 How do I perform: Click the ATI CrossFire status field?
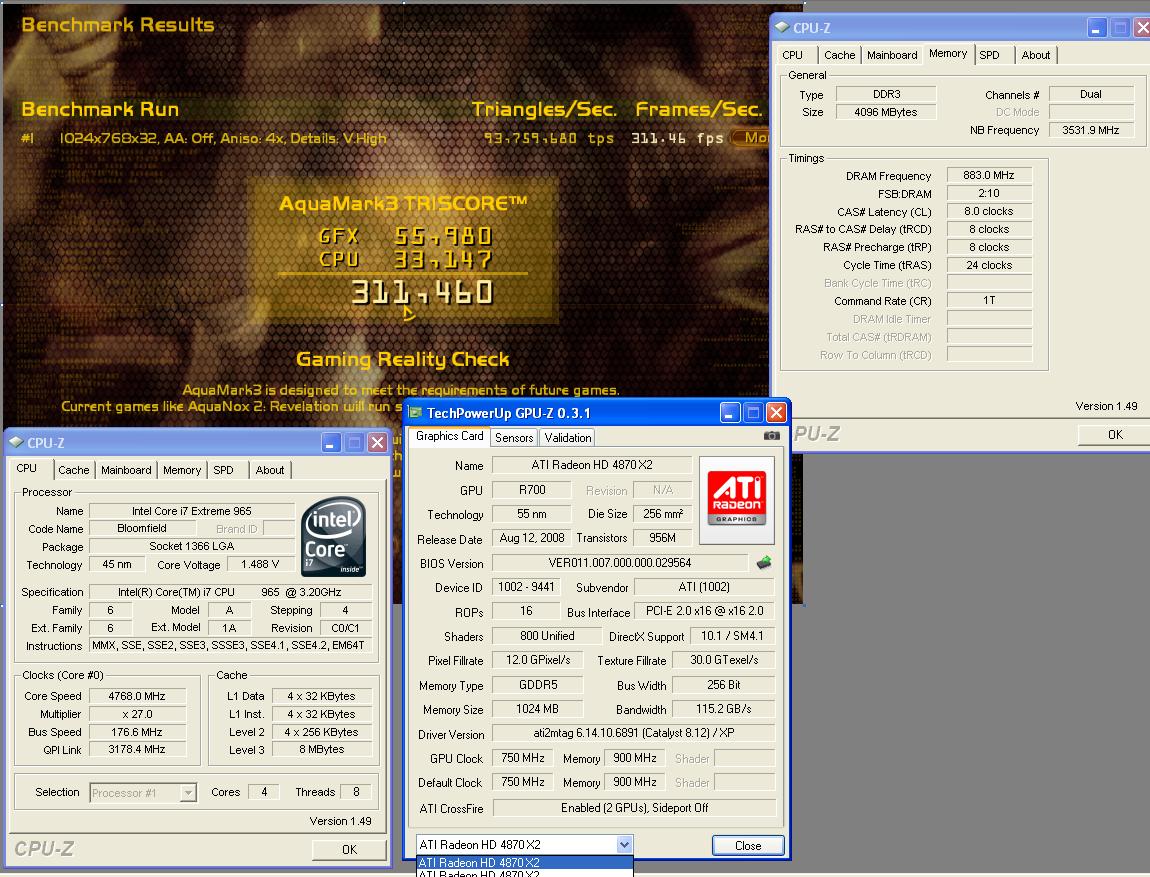point(634,807)
